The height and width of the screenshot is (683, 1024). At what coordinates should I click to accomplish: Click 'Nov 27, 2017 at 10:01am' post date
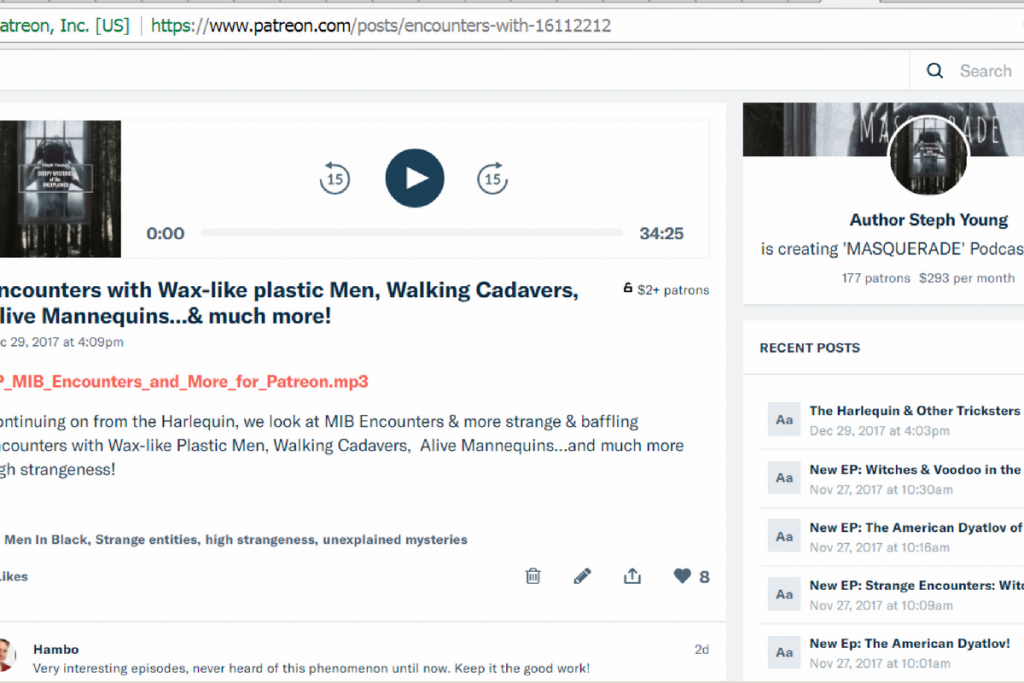pyautogui.click(x=880, y=663)
